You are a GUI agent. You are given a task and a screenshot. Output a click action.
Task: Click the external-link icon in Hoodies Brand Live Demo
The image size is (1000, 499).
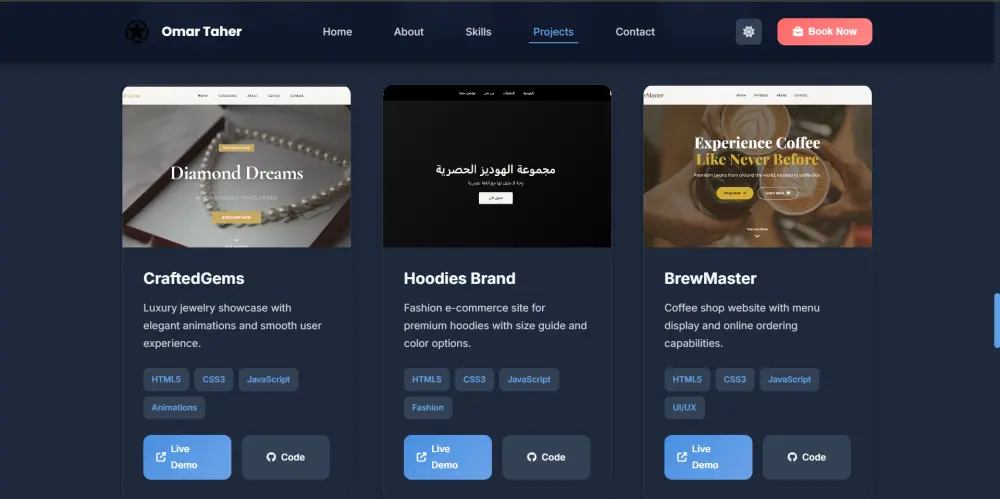click(x=422, y=457)
